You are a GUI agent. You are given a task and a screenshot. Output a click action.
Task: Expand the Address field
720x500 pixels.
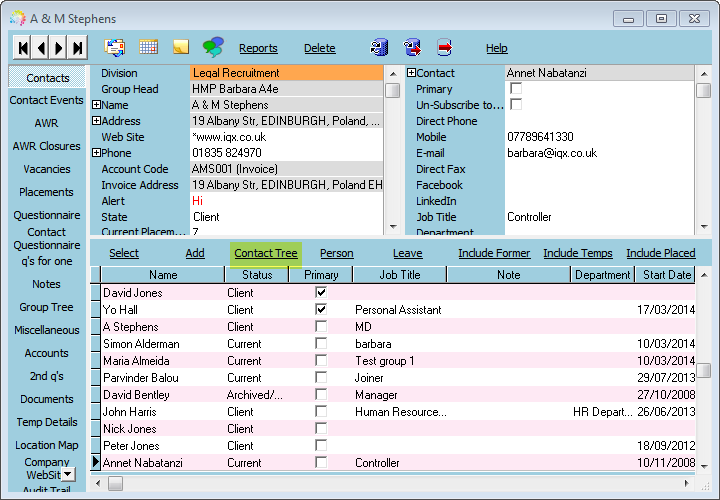[96, 121]
